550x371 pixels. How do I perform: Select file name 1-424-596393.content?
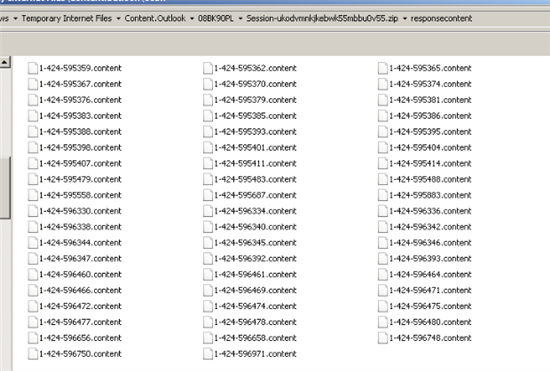430,258
